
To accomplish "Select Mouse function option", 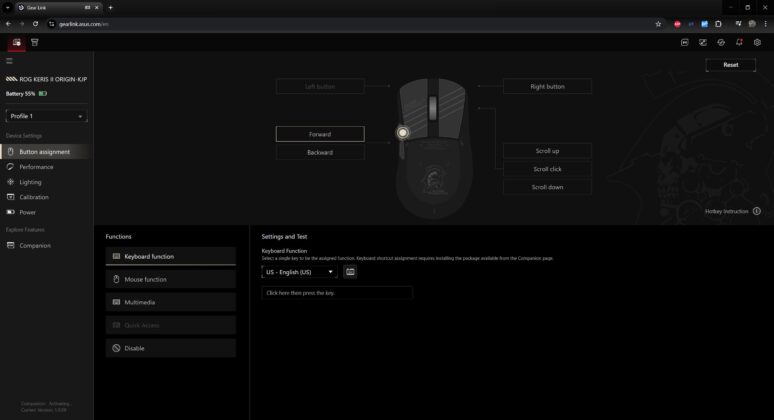I will (170, 279).
